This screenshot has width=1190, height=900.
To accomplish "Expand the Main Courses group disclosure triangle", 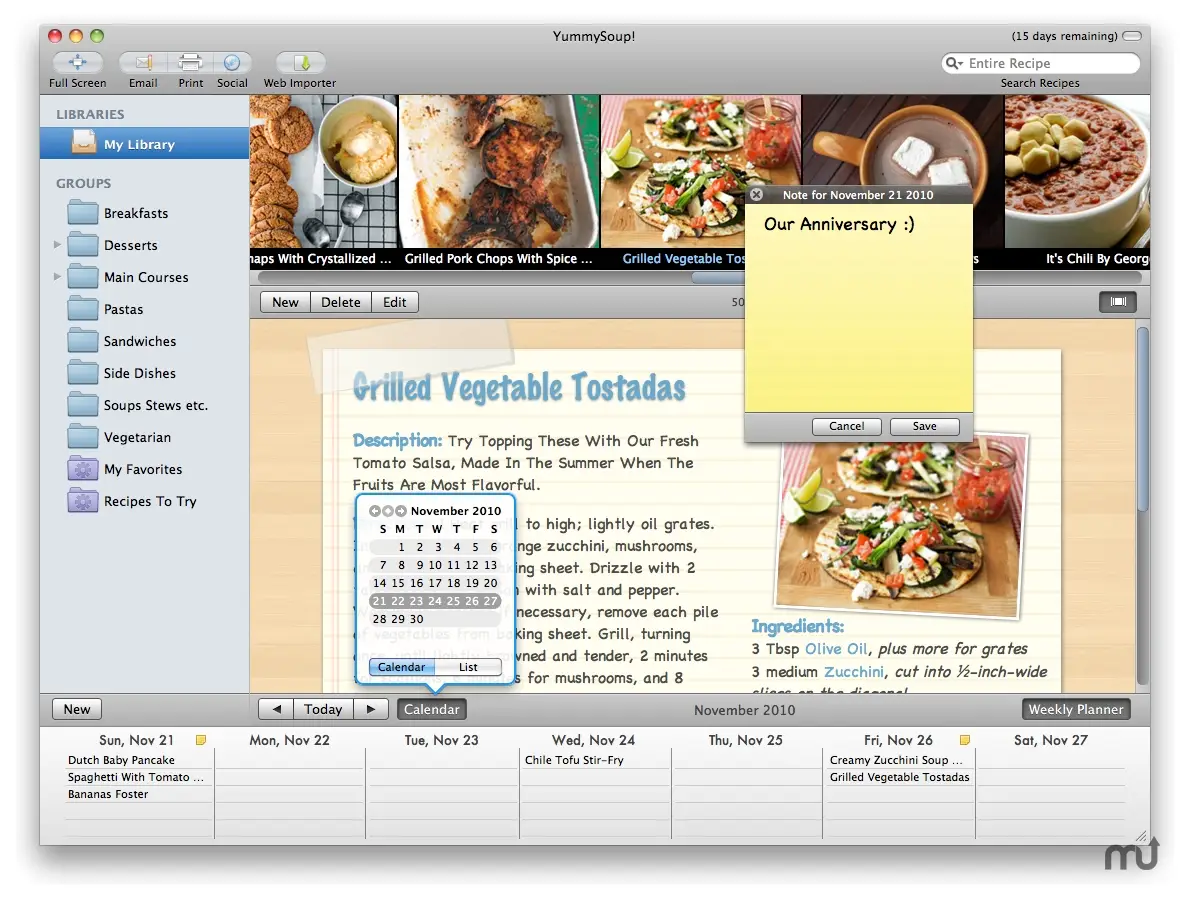I will click(x=57, y=276).
